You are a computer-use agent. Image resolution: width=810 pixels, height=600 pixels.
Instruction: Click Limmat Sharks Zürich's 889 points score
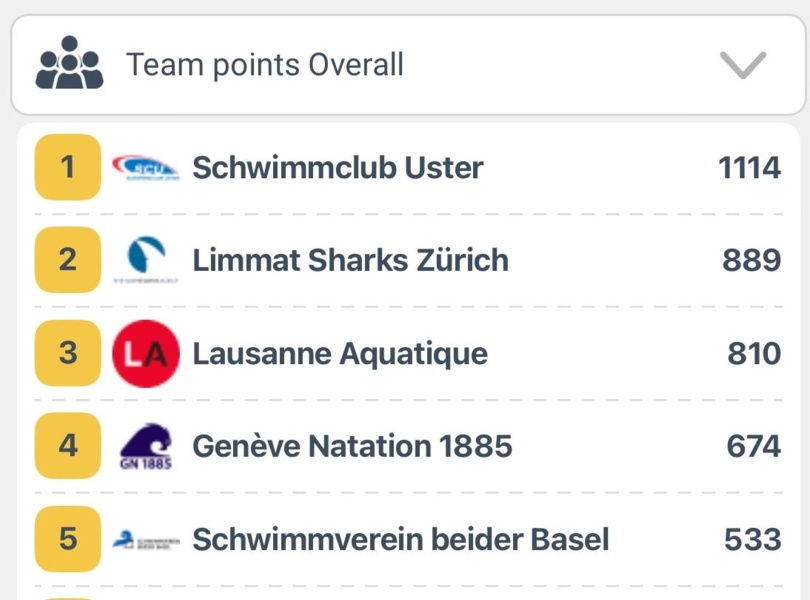751,260
